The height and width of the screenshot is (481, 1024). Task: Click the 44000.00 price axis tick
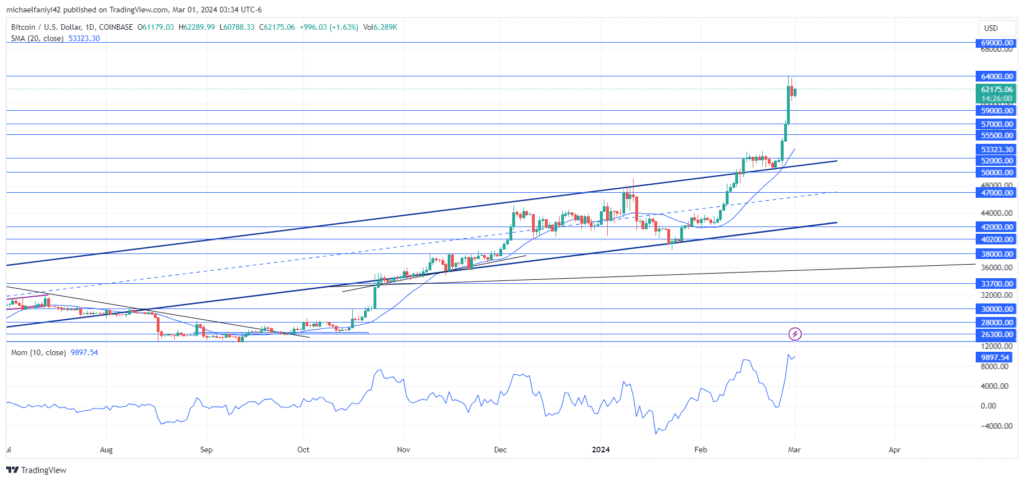click(997, 213)
